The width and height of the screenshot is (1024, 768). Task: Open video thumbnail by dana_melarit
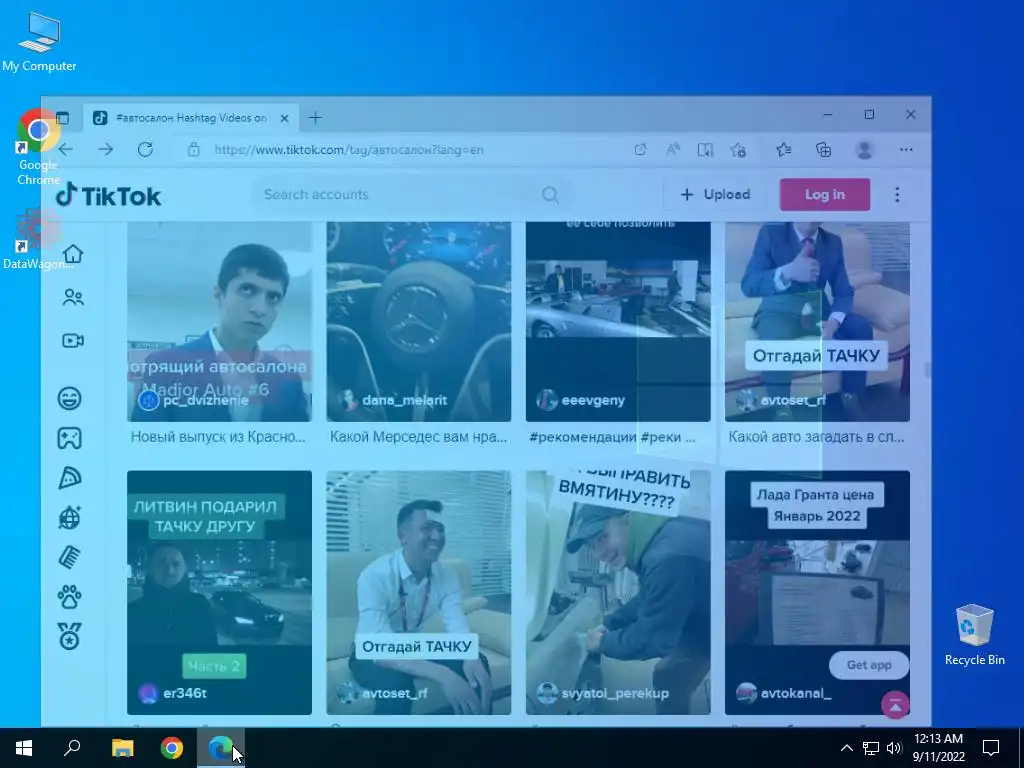(x=419, y=321)
